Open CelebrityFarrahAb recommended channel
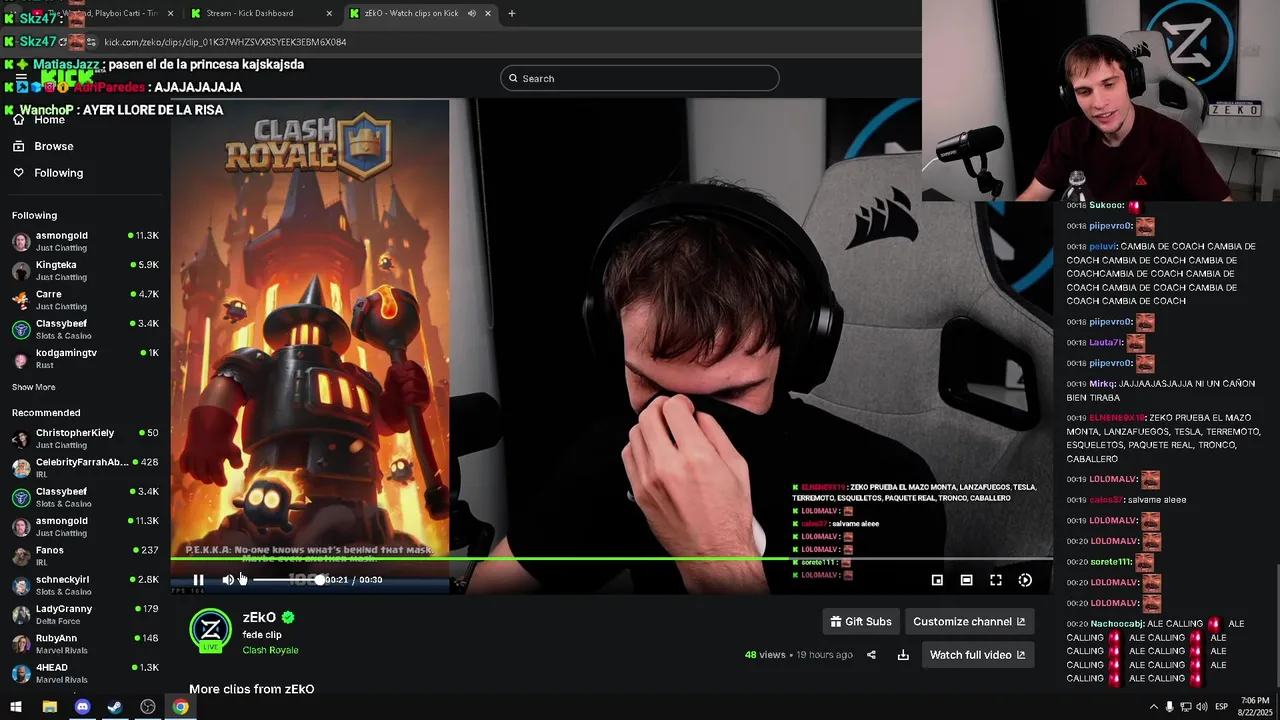The image size is (1280, 720). (x=85, y=468)
